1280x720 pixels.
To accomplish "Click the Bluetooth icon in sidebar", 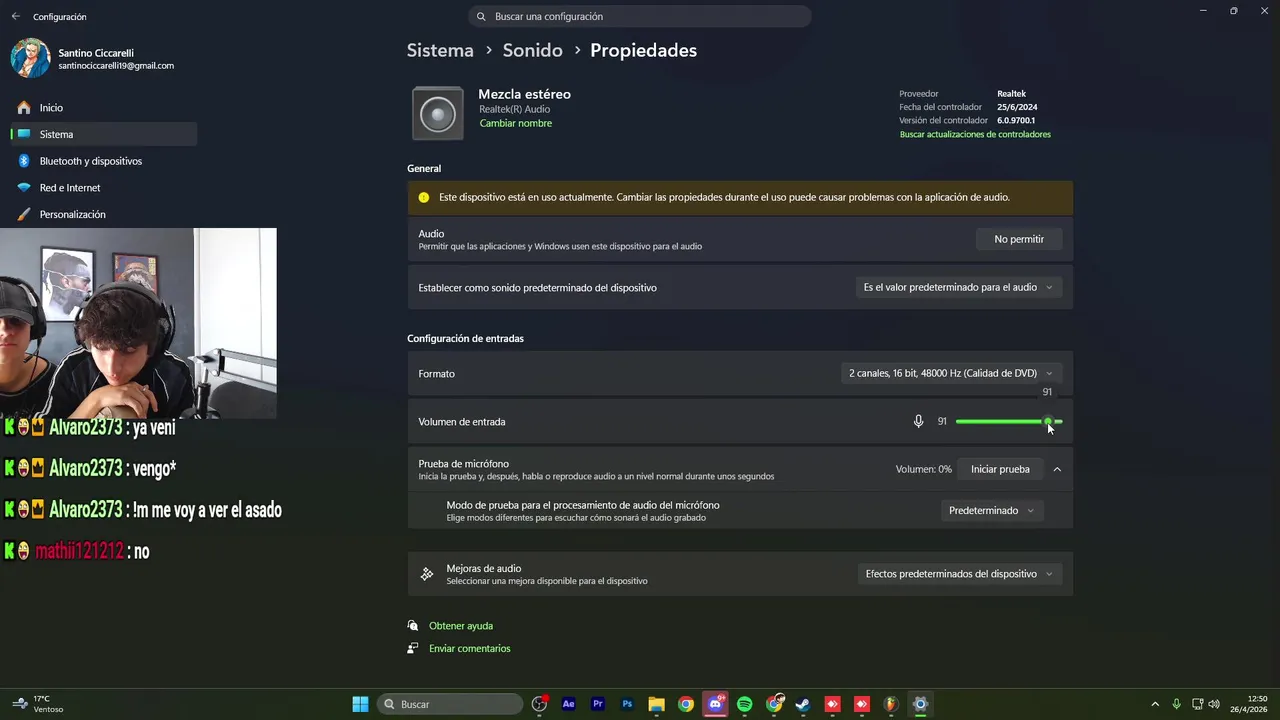I will [x=24, y=161].
